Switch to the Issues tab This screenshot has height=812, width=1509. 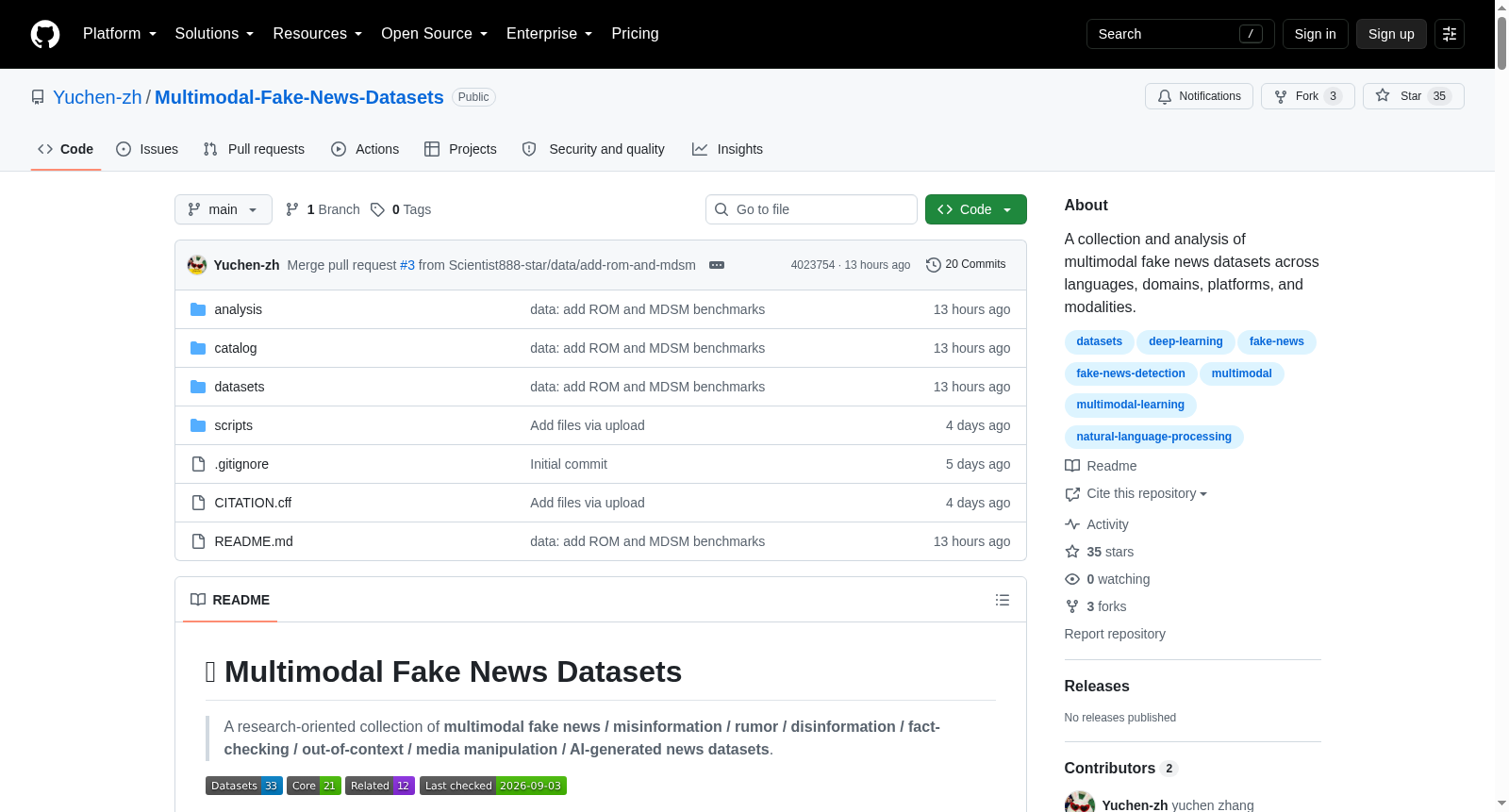pyautogui.click(x=147, y=149)
